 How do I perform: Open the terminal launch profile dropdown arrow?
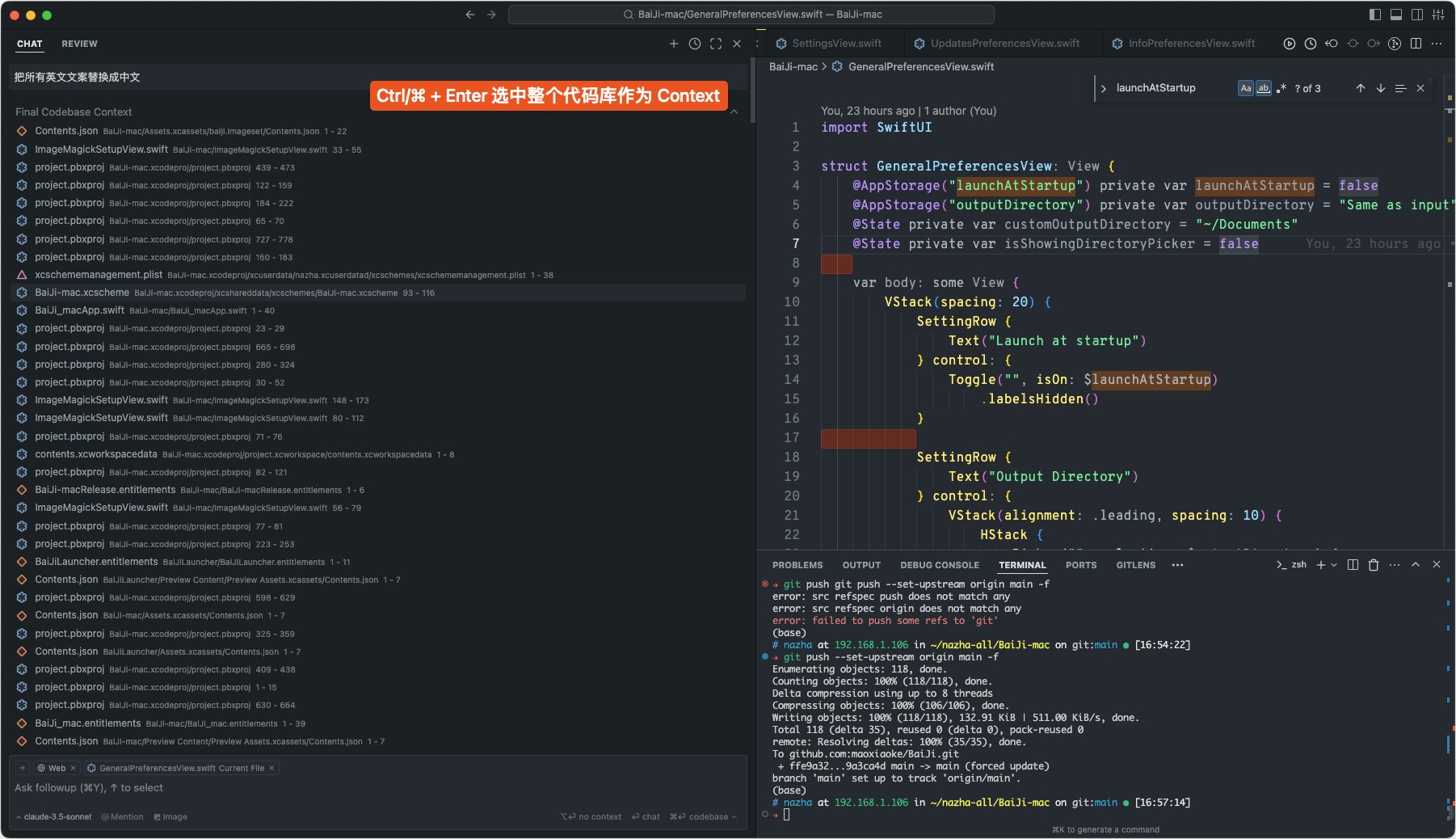[x=1334, y=565]
